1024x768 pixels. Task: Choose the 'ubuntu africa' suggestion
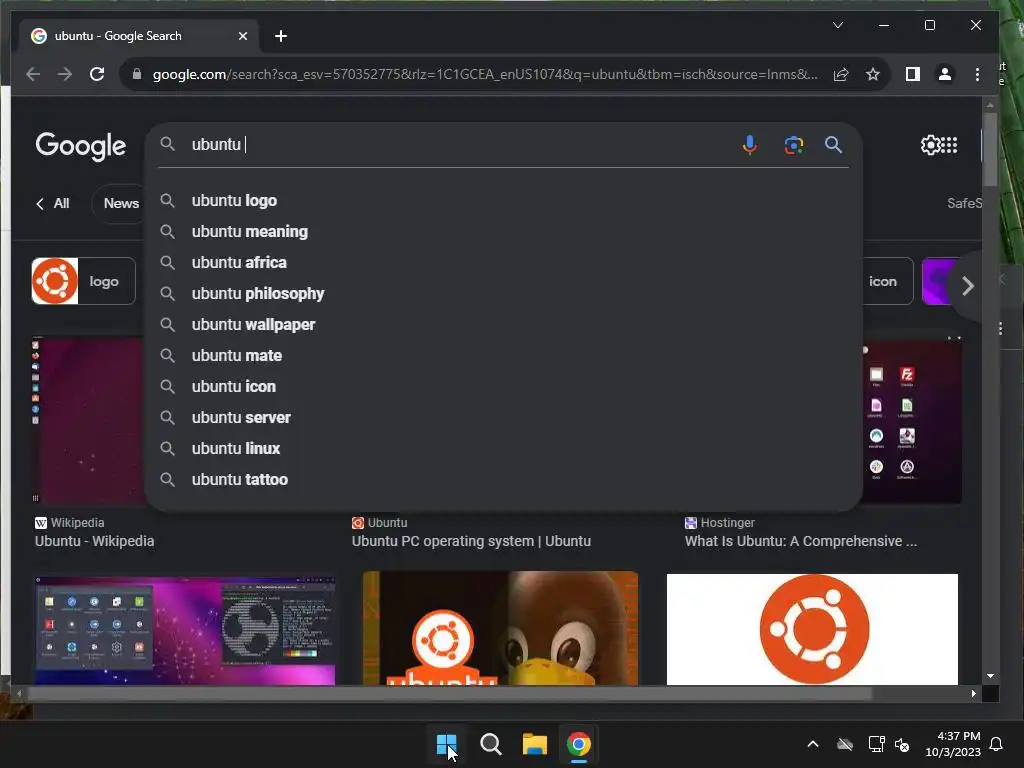coord(503,263)
